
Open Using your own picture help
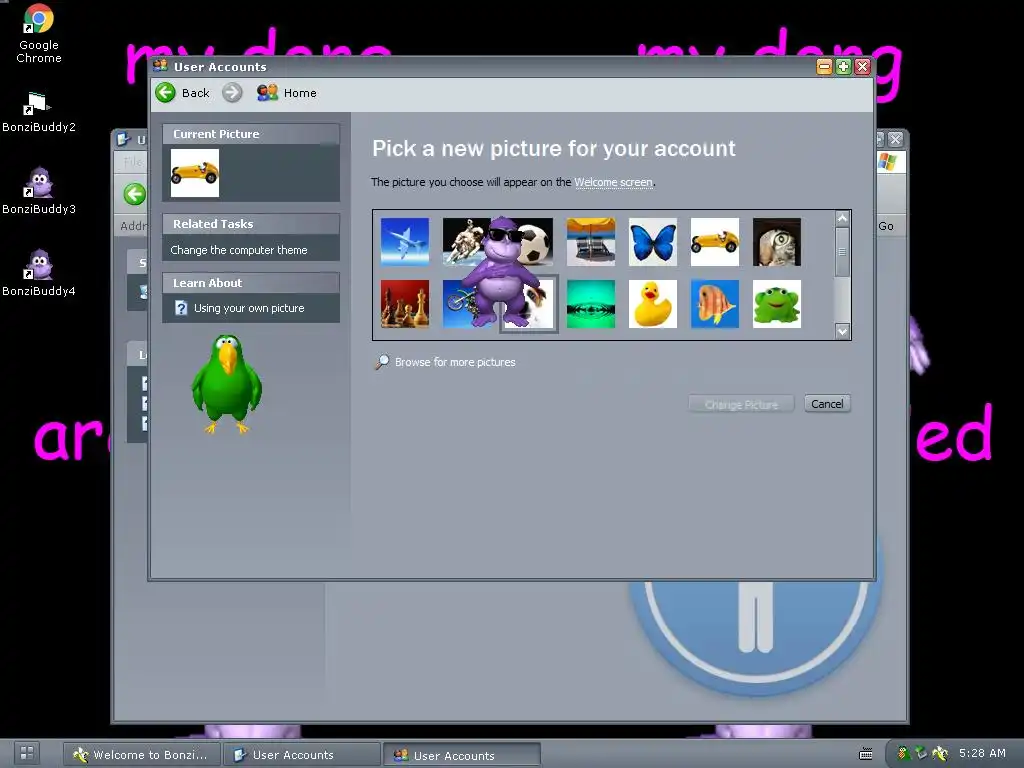tap(249, 308)
